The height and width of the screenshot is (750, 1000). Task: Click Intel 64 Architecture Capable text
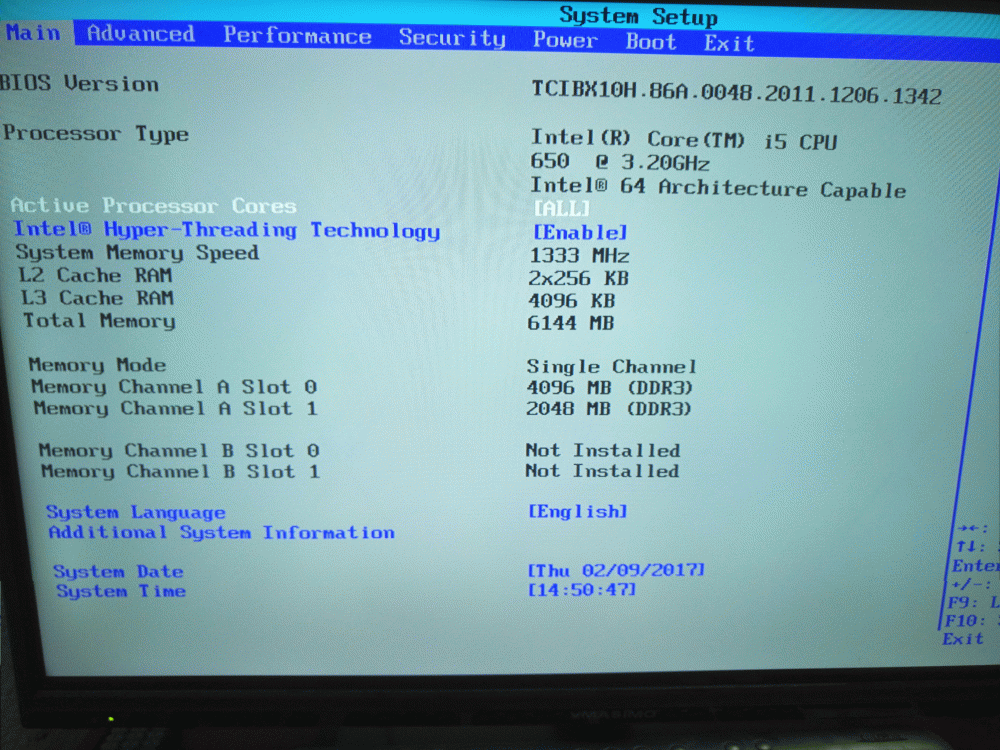click(718, 188)
